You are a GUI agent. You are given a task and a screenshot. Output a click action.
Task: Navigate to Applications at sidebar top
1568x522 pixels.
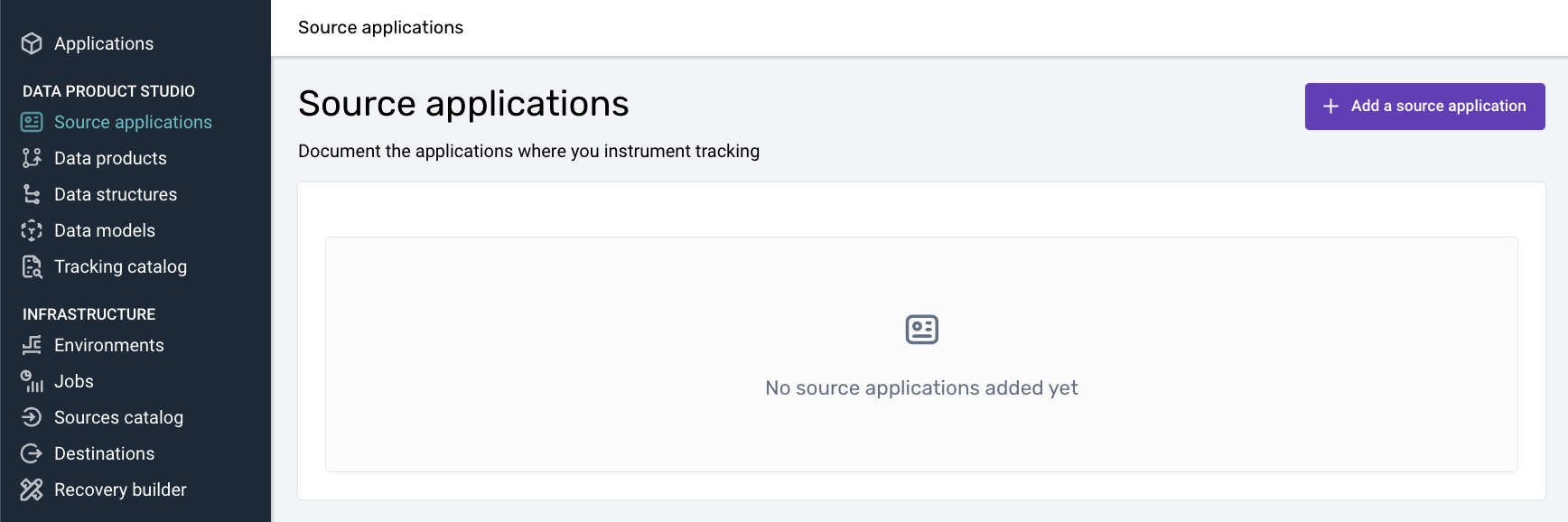pyautogui.click(x=104, y=43)
